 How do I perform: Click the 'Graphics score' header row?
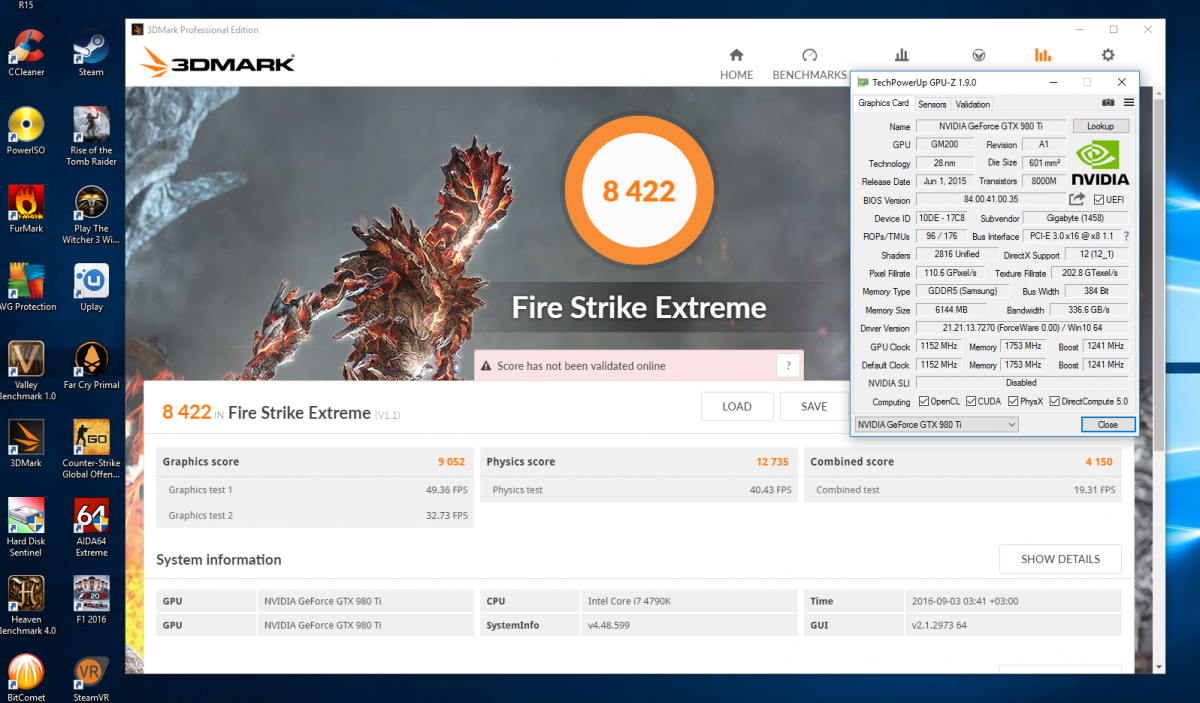[x=315, y=462]
